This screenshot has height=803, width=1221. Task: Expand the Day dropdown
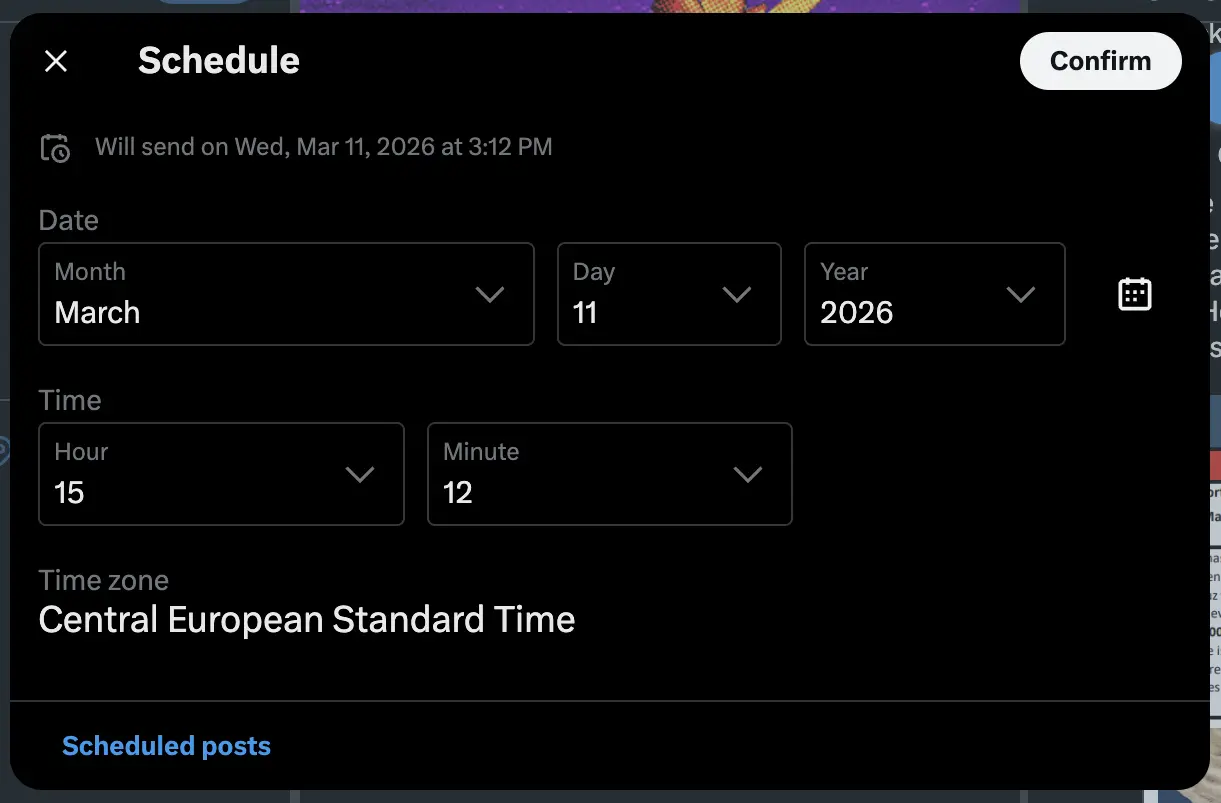click(x=738, y=294)
